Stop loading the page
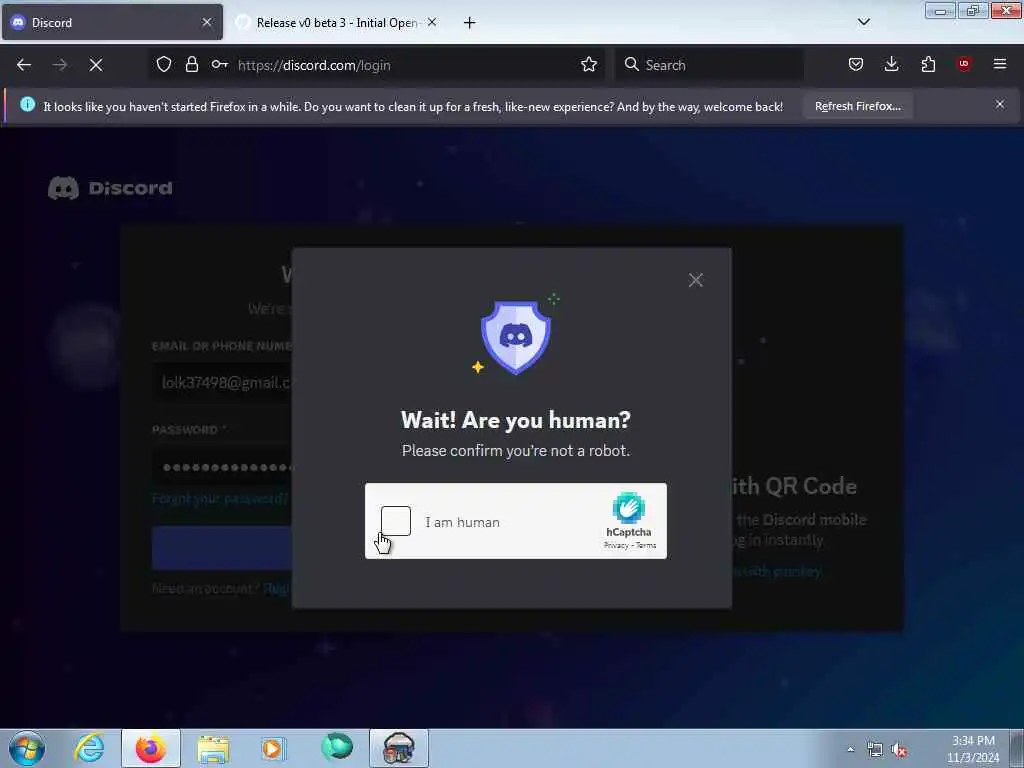 coord(96,65)
